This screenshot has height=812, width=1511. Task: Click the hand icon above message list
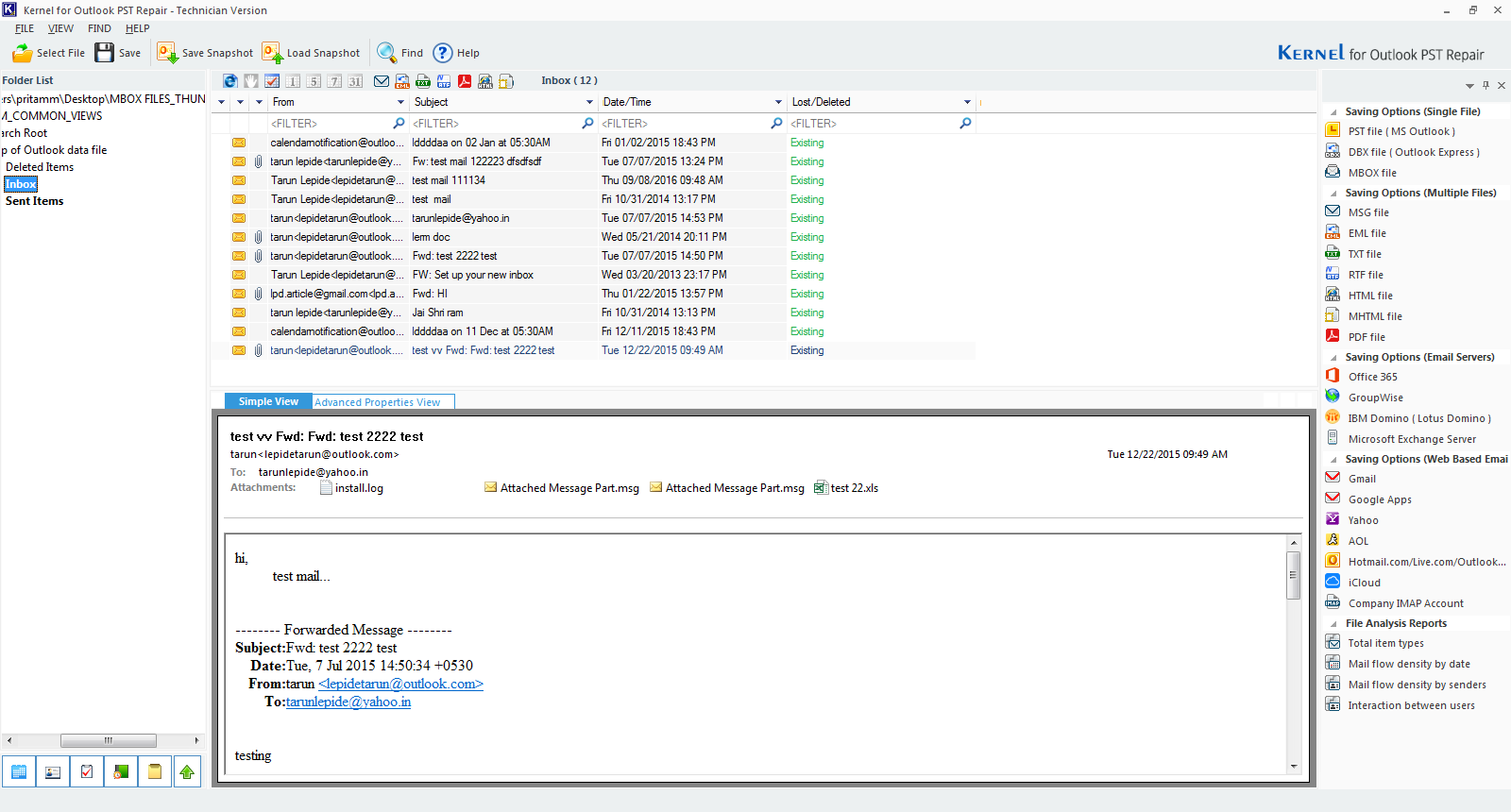point(251,81)
